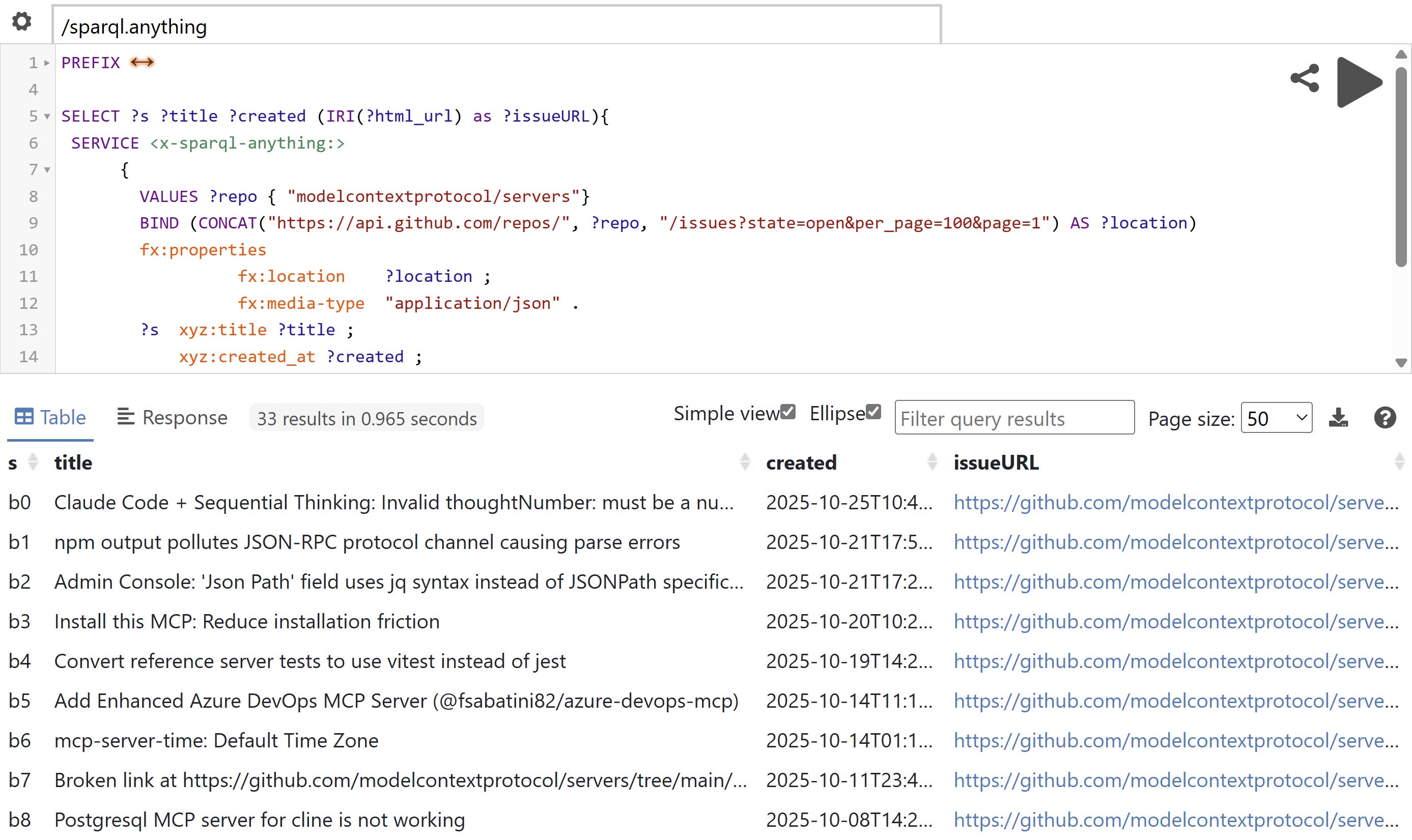The width and height of the screenshot is (1412, 840).
Task: Collapse the brace block at line 7
Action: [x=47, y=170]
